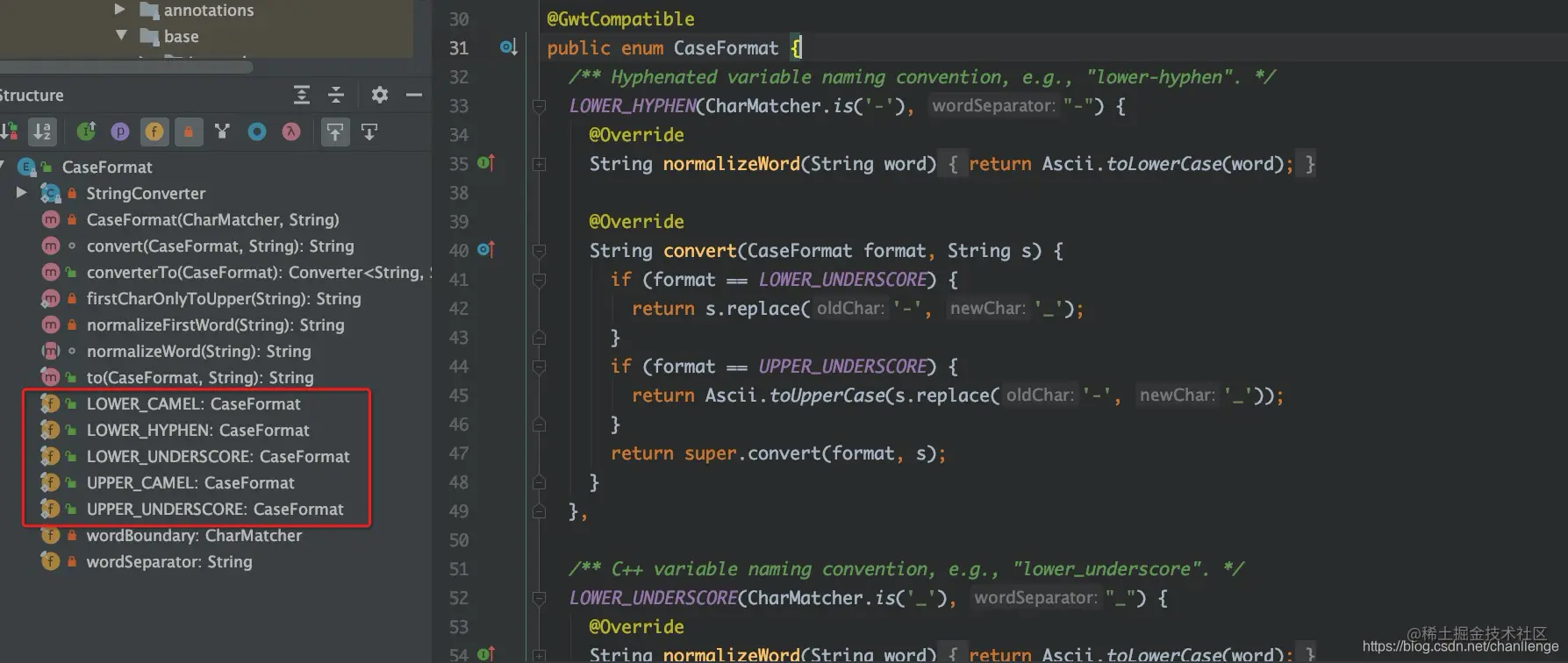Select convert(CaseFormat, String): String in Structure
Image resolution: width=1568 pixels, height=663 pixels.
220,246
